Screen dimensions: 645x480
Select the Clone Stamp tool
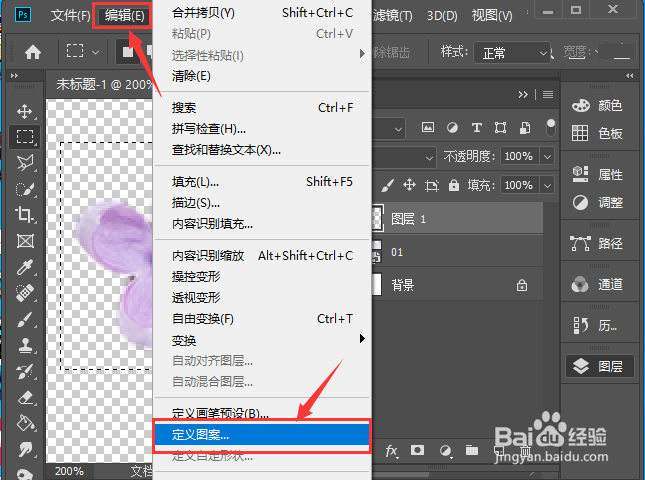25,345
